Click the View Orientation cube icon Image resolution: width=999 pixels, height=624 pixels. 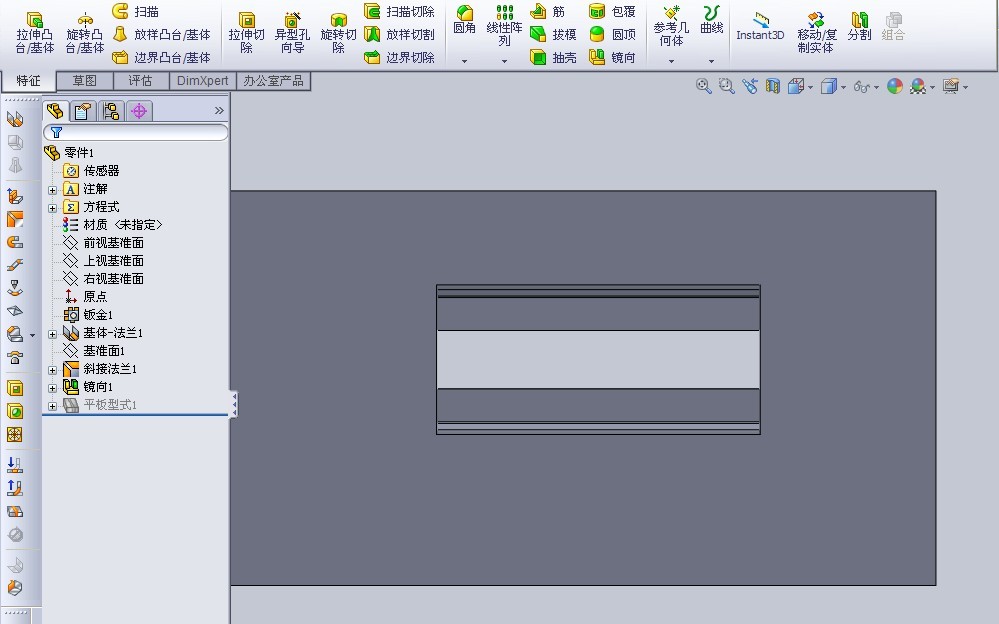pos(796,86)
